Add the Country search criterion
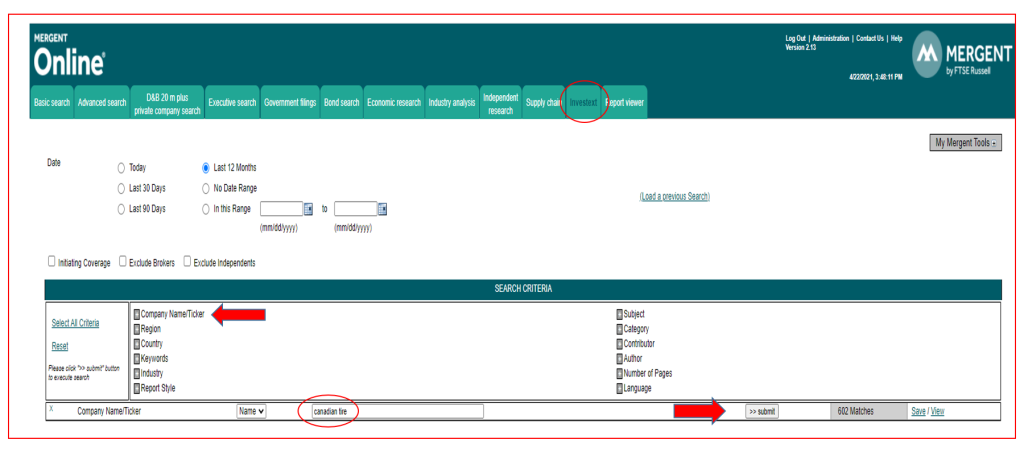 point(136,344)
